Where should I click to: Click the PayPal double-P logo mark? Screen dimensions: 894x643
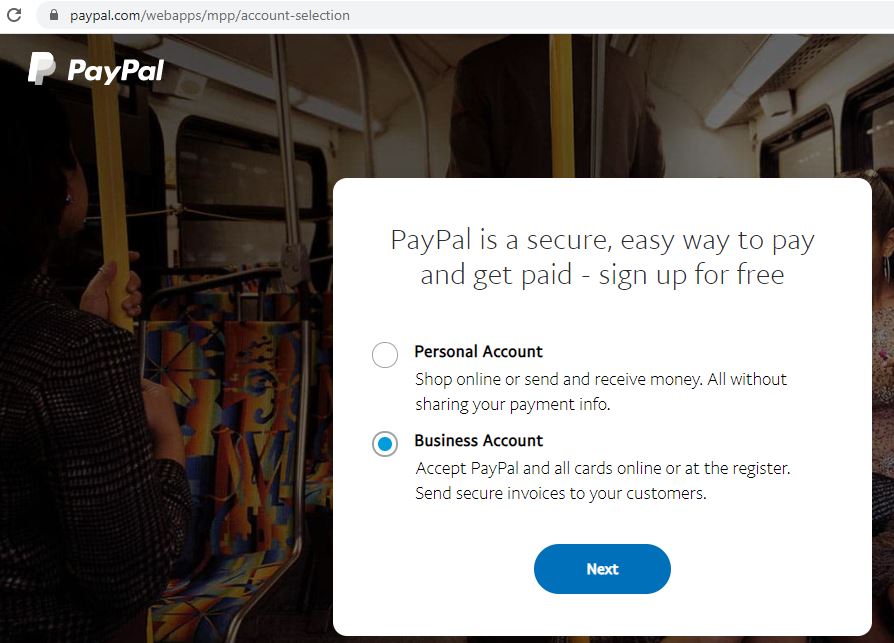pyautogui.click(x=42, y=68)
